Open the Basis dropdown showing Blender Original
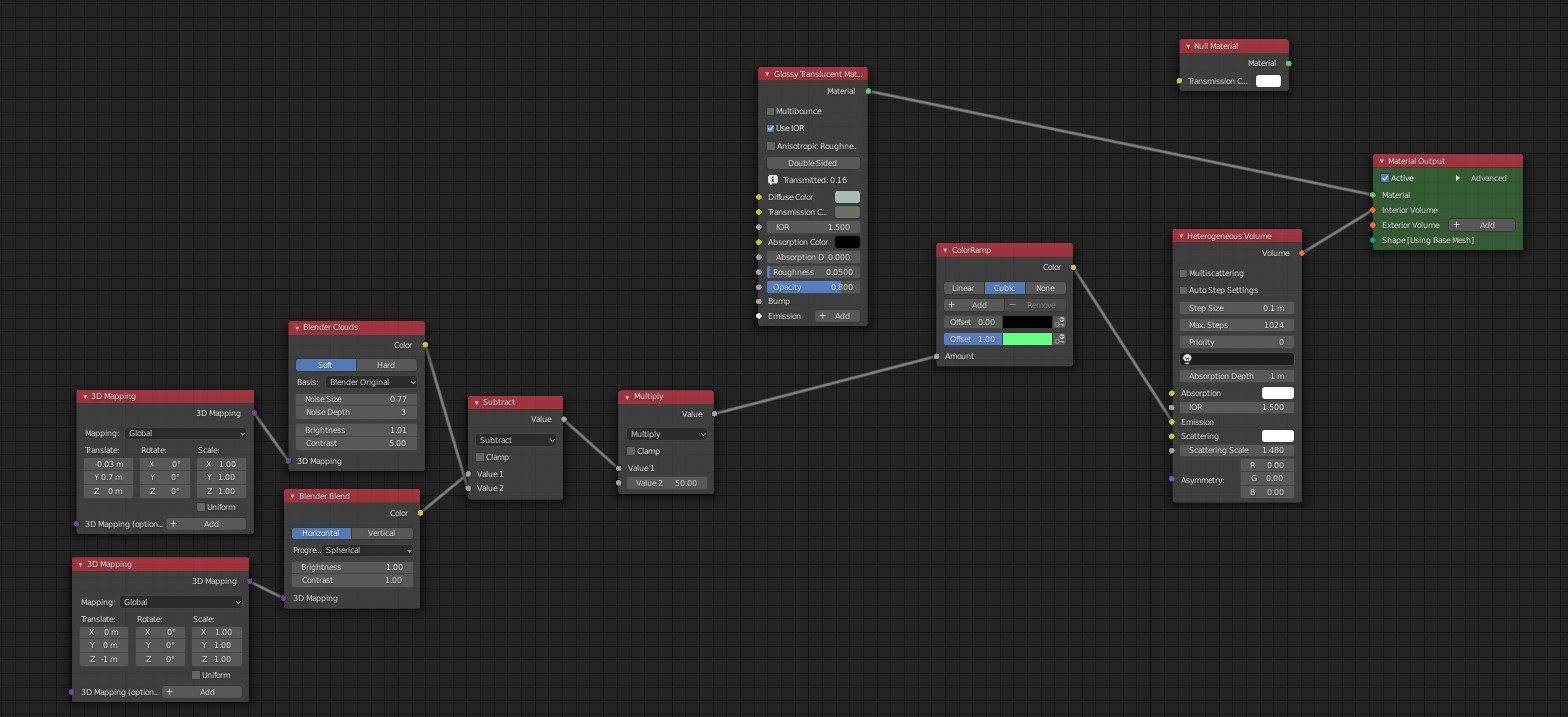This screenshot has width=1568, height=717. (x=371, y=382)
